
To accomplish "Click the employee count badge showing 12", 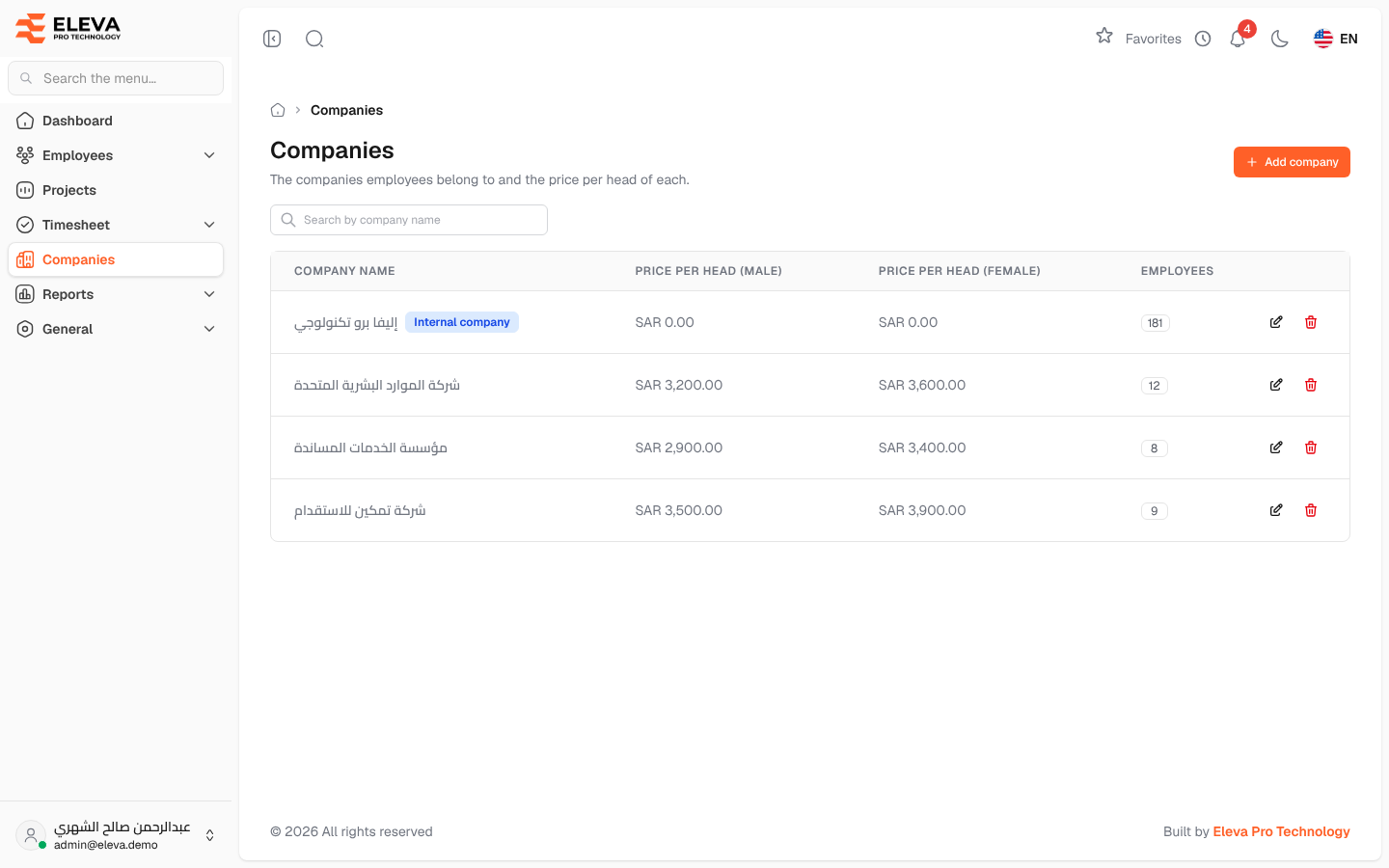I will [x=1154, y=386].
